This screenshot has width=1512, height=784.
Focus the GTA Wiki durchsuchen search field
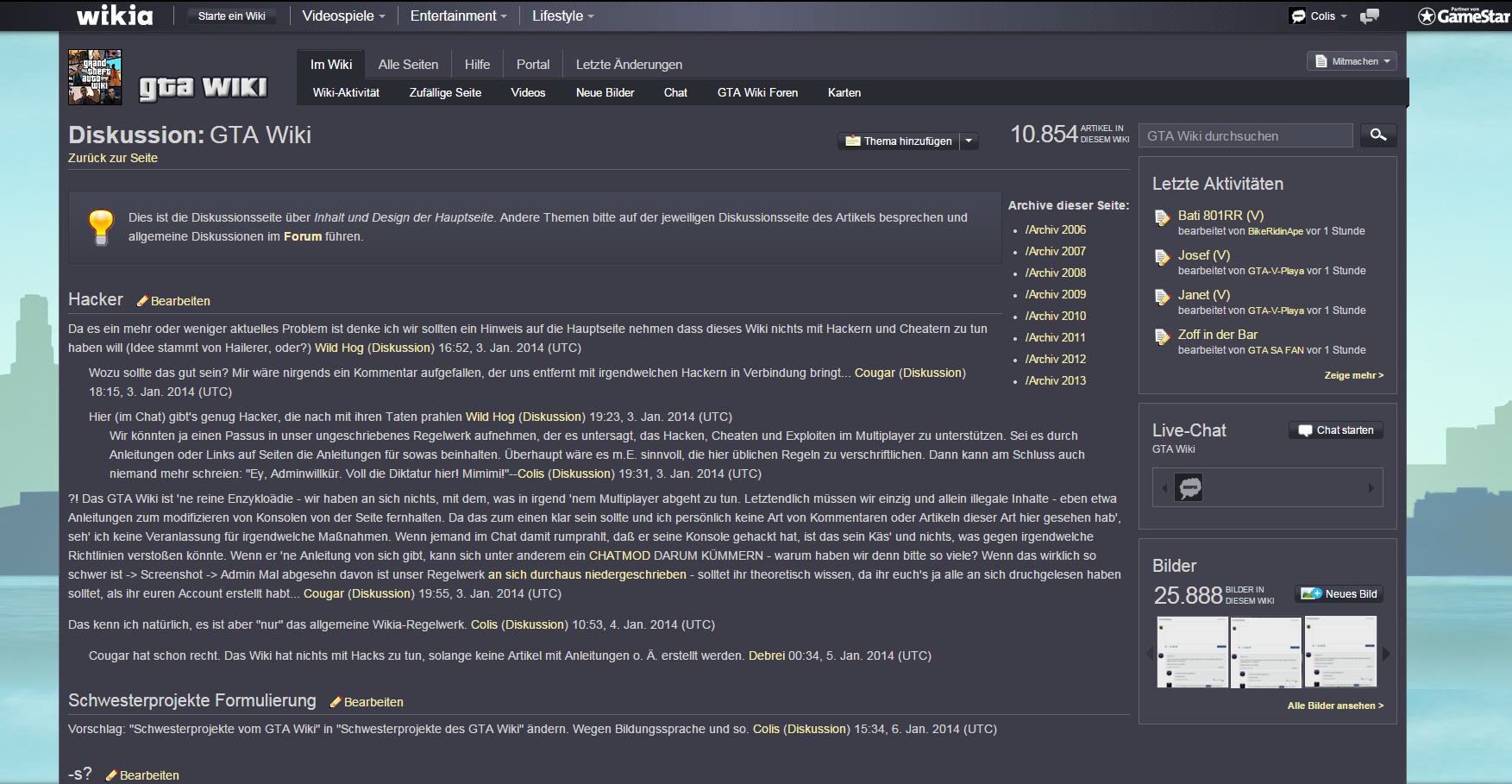[1246, 135]
